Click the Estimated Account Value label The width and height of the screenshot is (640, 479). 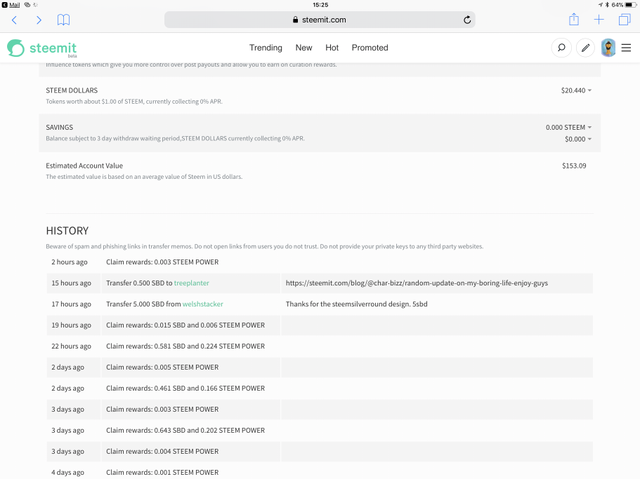[x=84, y=166]
